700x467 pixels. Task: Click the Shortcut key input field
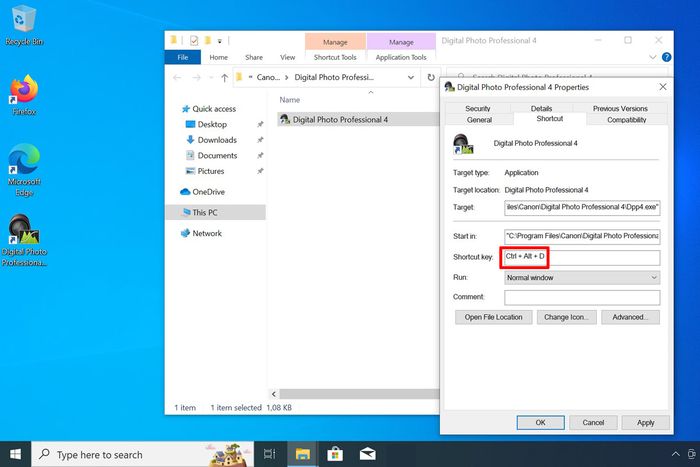click(582, 257)
